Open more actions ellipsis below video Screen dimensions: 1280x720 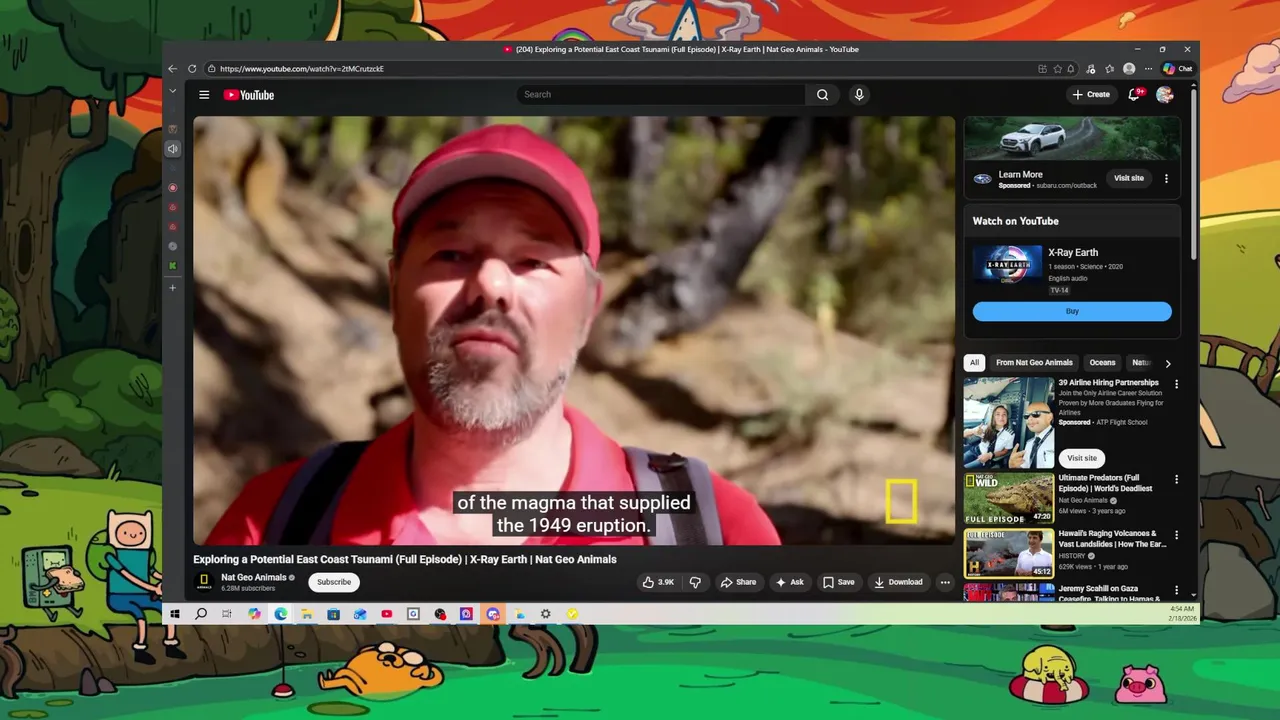[945, 582]
